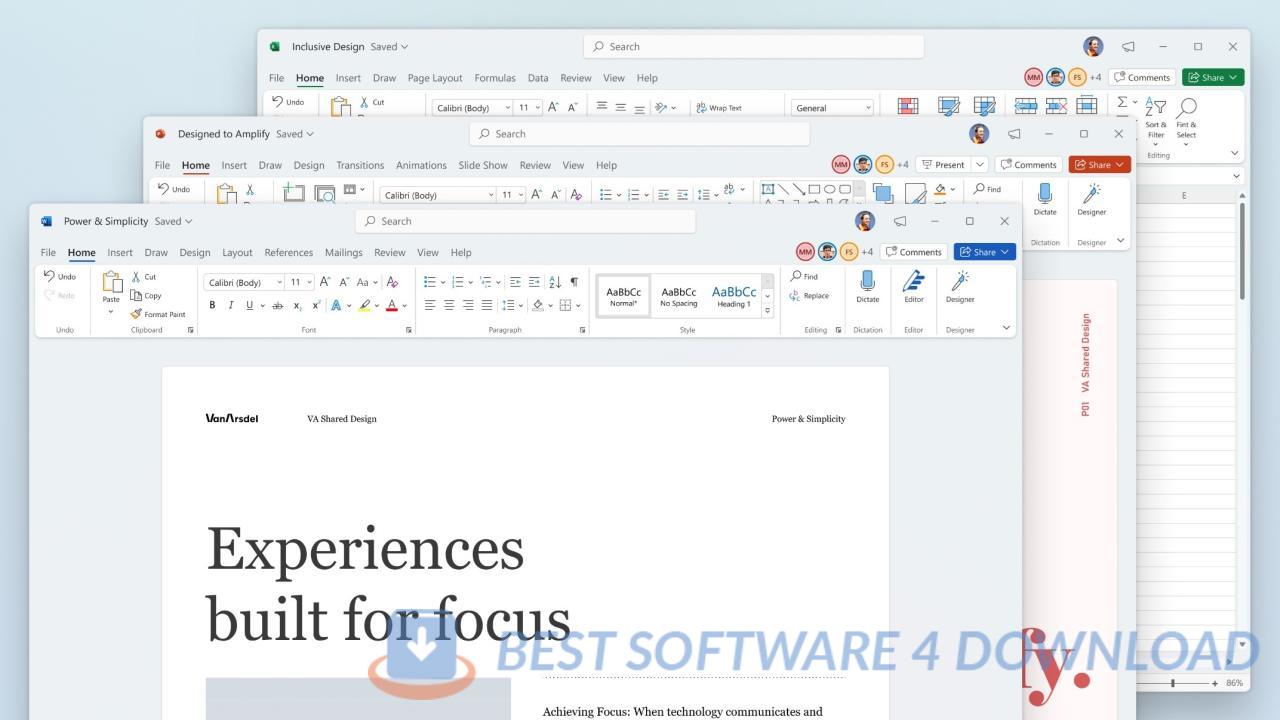
Task: Click the shading paint bucket in Word
Action: [537, 305]
